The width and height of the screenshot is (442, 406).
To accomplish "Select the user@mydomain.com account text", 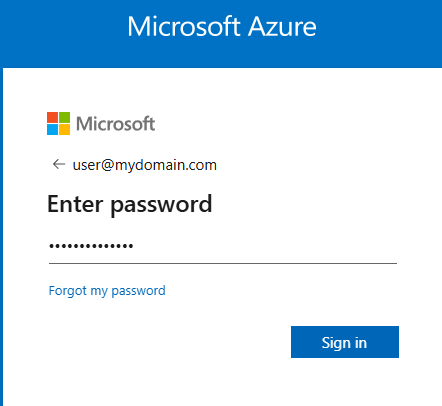I will tap(145, 165).
